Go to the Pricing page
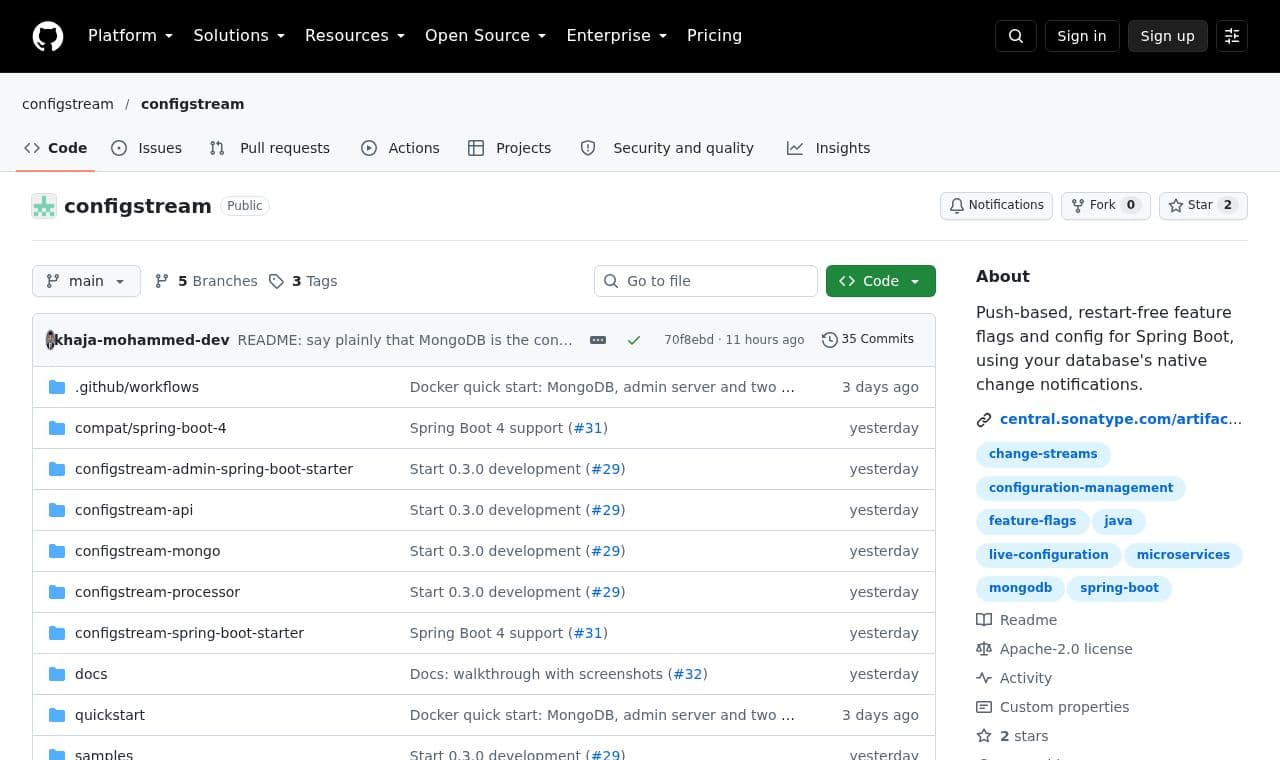 [714, 36]
